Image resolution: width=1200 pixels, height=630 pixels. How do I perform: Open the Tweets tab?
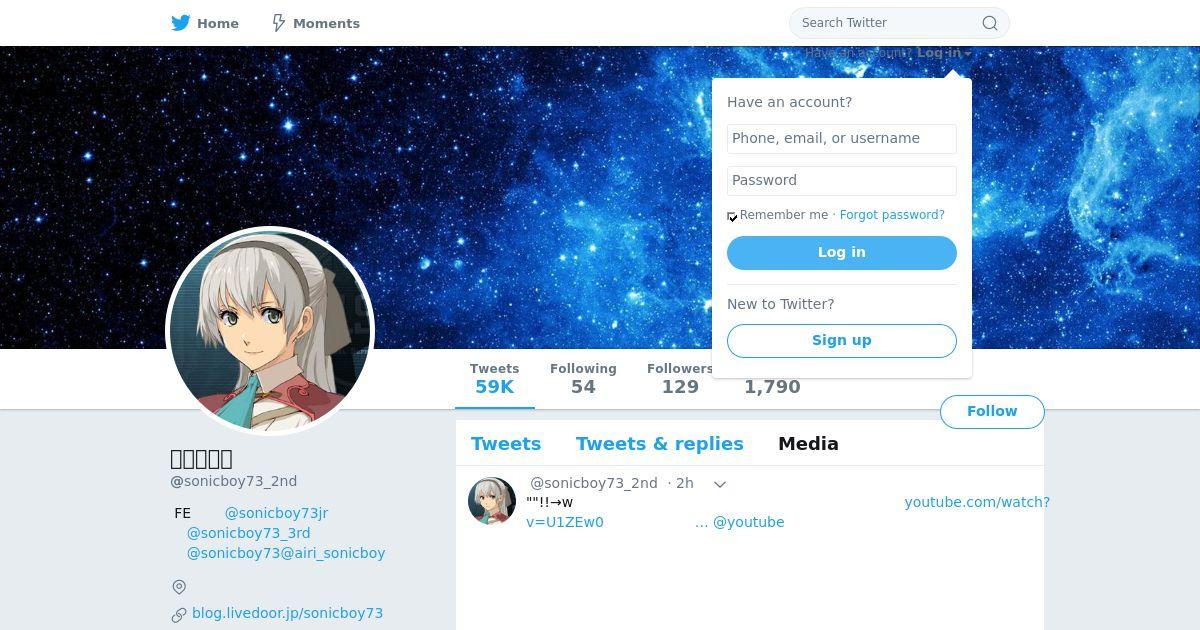[506, 444]
